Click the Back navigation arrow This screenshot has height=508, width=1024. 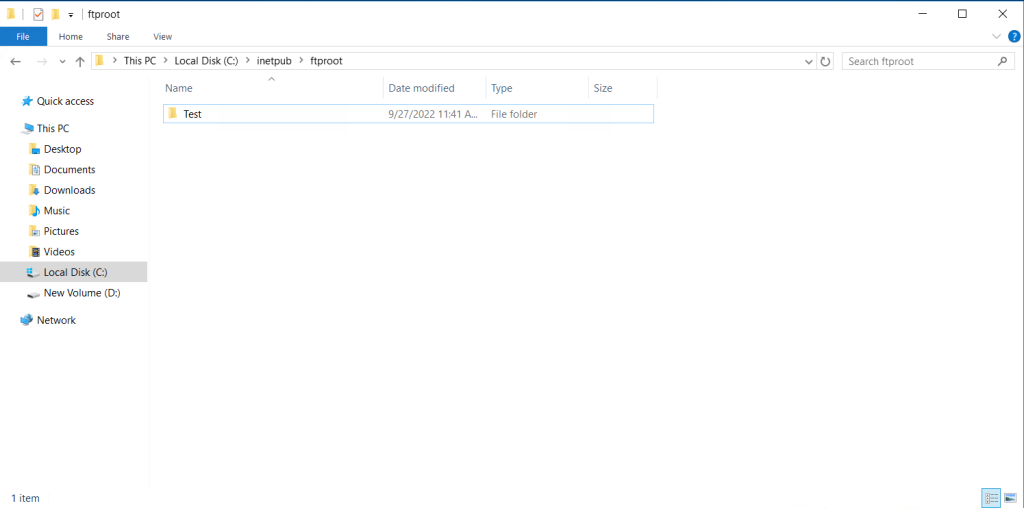point(16,61)
